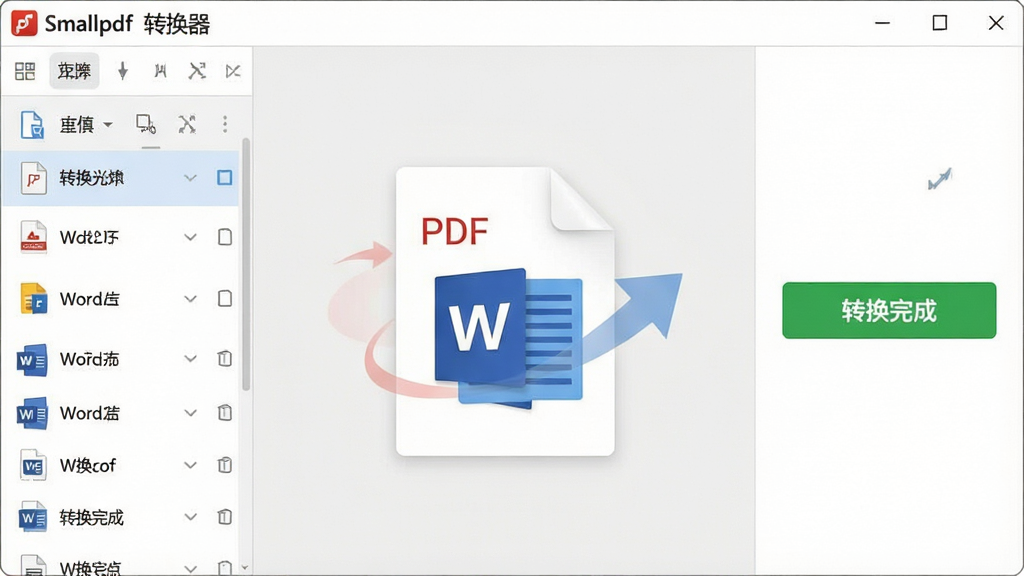1024x576 pixels.
Task: Click the small blue arrow icon in right panel
Action: pos(940,179)
